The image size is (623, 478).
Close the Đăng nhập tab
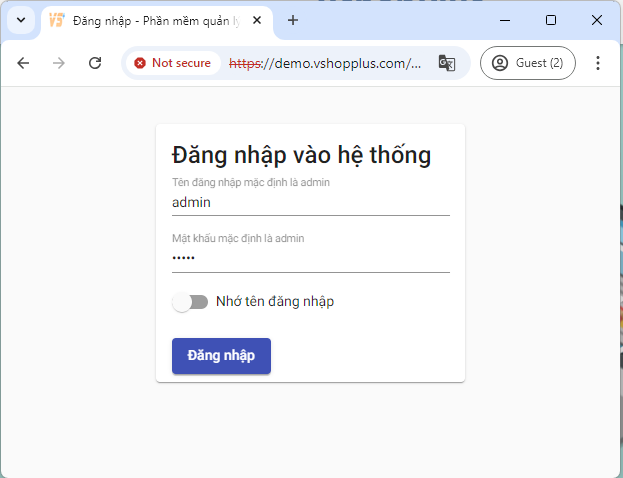click(257, 20)
